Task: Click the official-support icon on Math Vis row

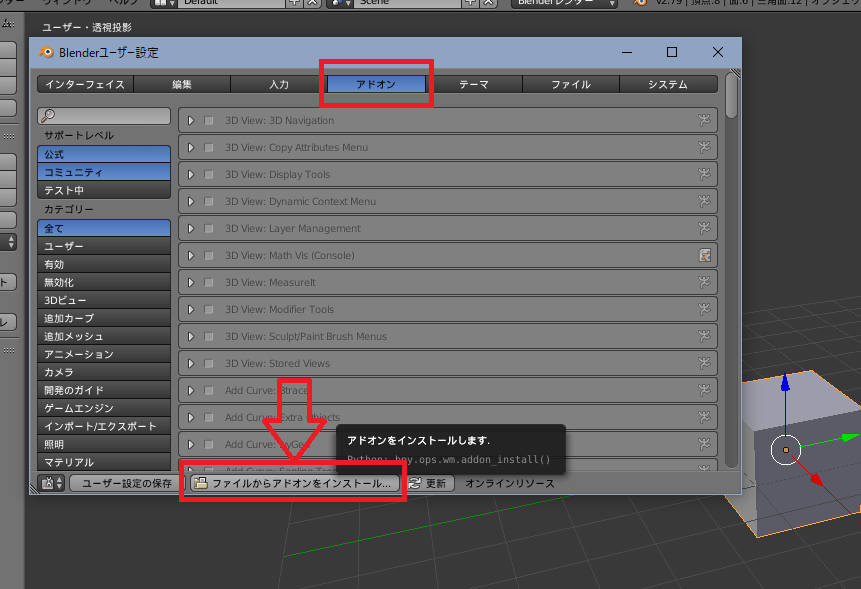Action: coord(705,255)
